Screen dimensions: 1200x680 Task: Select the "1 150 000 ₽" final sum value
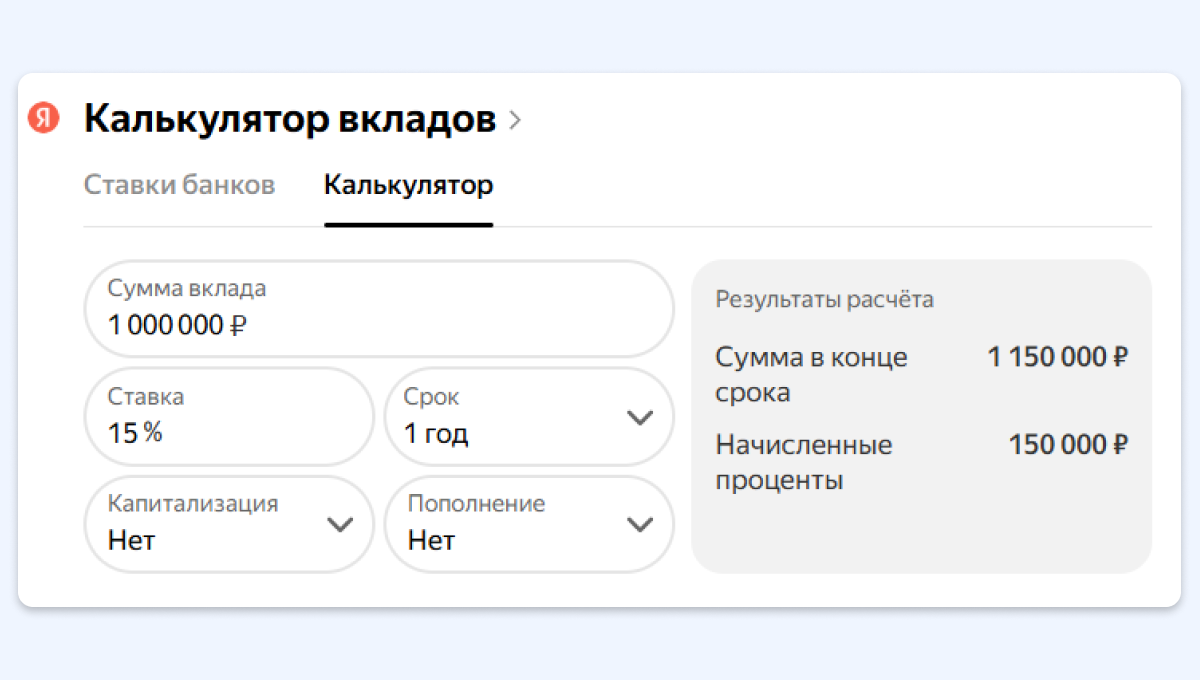(1057, 357)
